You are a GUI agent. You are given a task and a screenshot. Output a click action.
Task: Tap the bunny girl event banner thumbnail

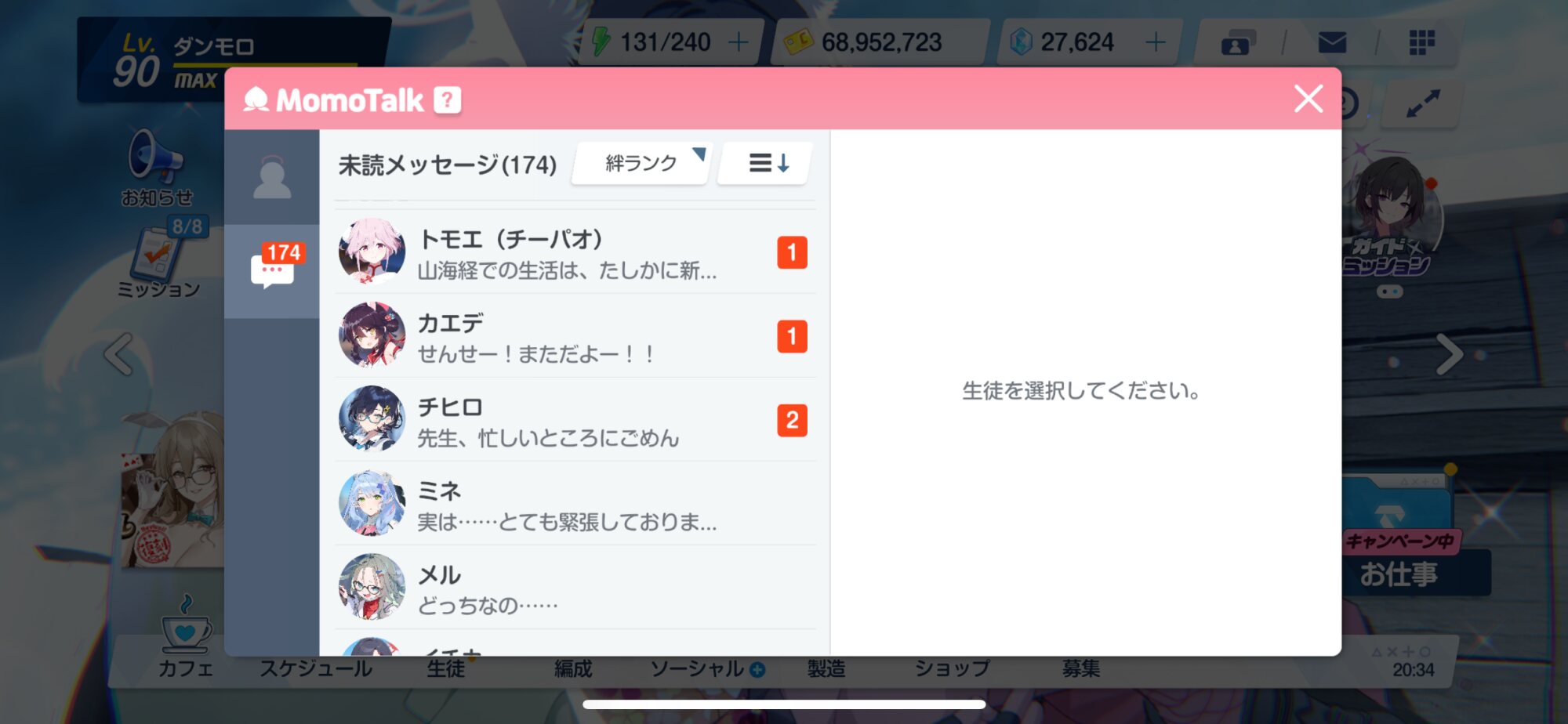point(172,490)
